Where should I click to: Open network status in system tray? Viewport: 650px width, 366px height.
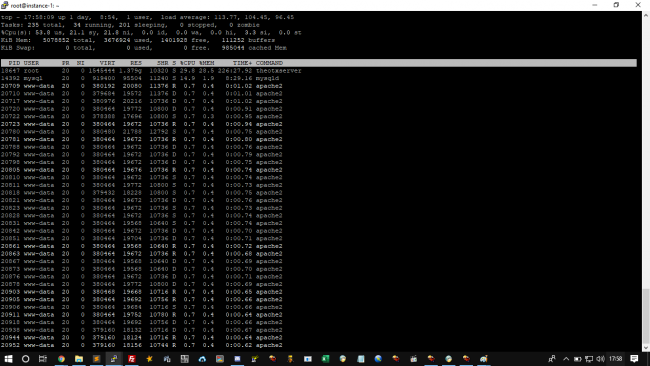click(589, 359)
